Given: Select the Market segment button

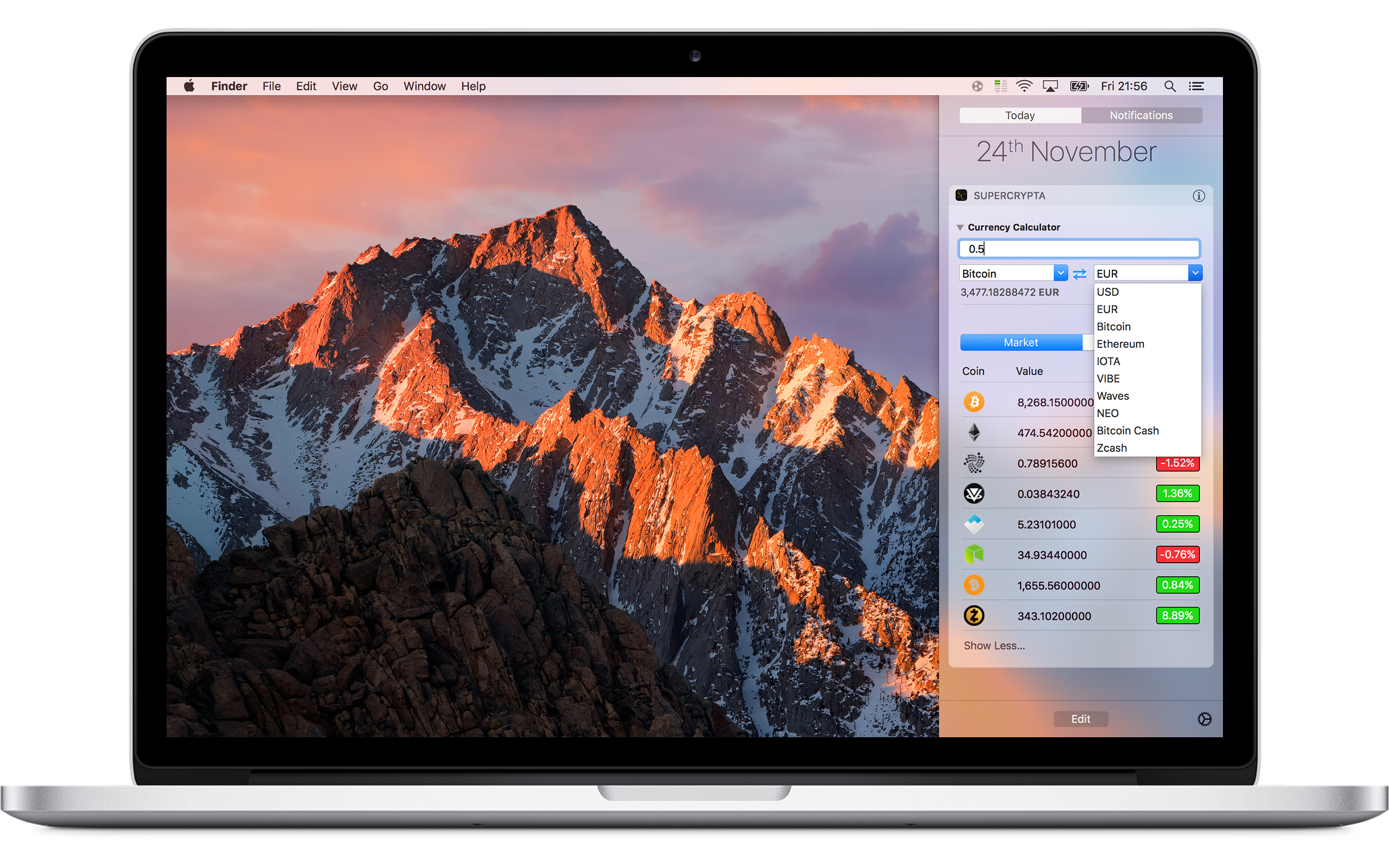Looking at the screenshot, I should [x=1021, y=342].
